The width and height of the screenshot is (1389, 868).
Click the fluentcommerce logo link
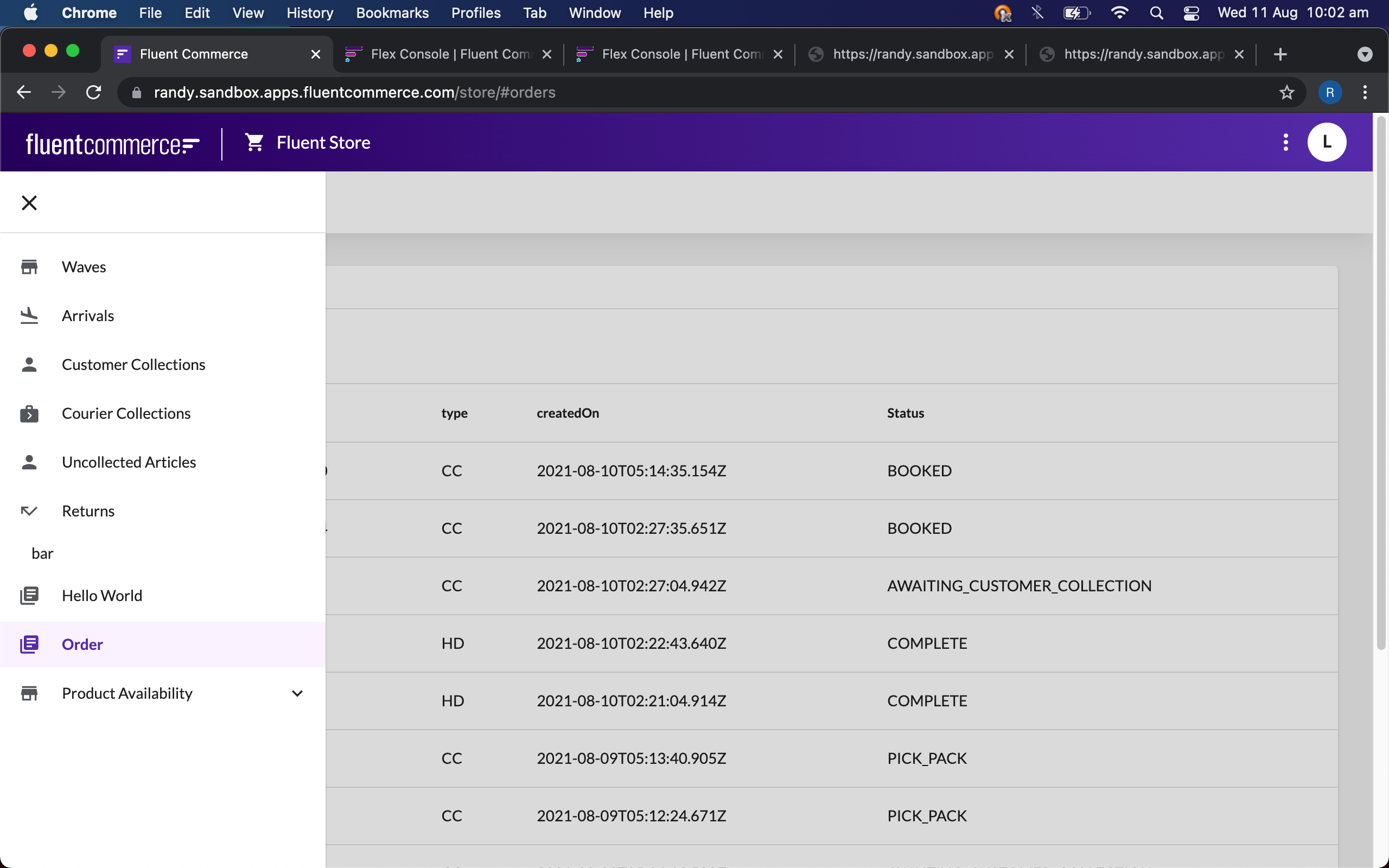pyautogui.click(x=112, y=144)
